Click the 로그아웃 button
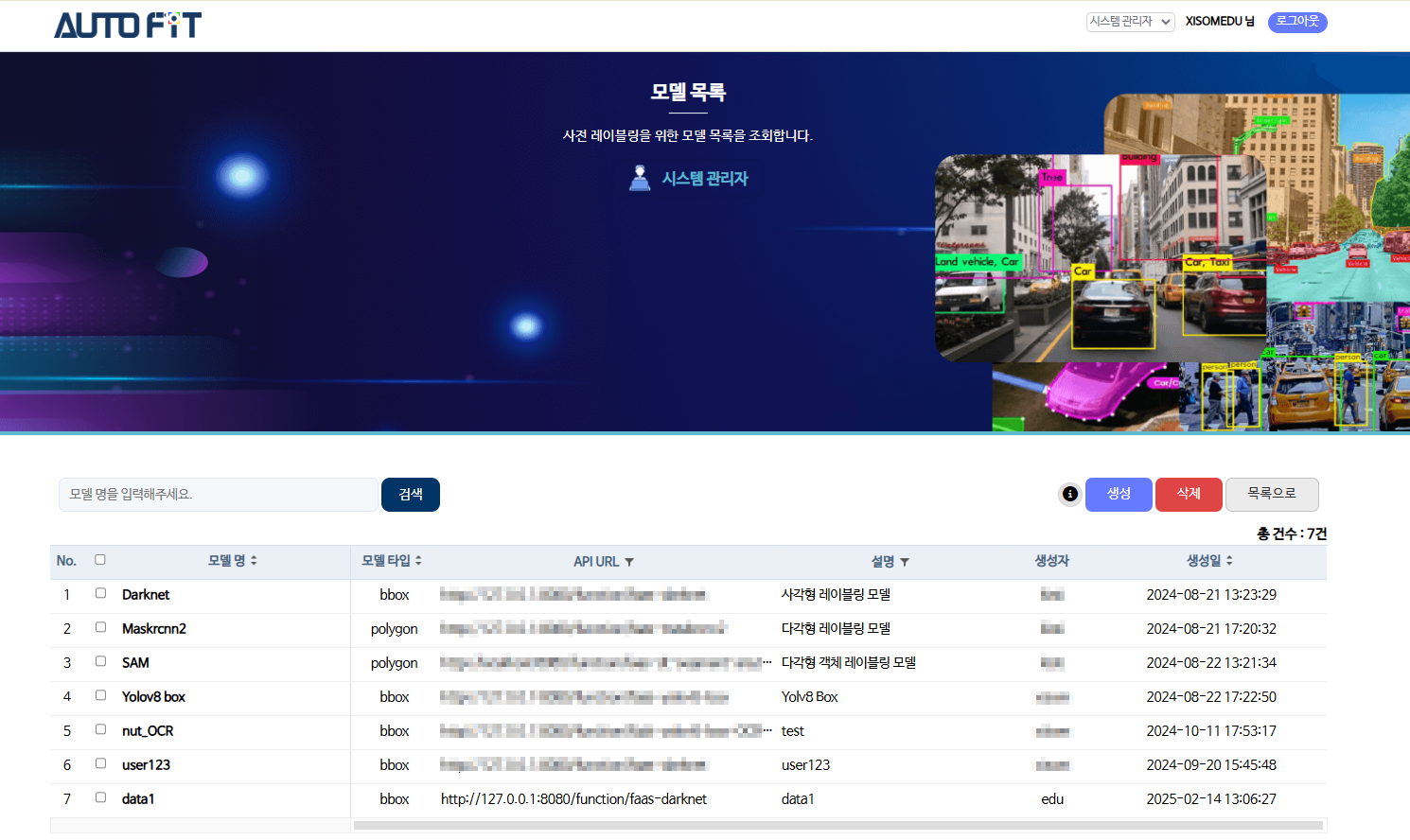1410x840 pixels. tap(1297, 22)
